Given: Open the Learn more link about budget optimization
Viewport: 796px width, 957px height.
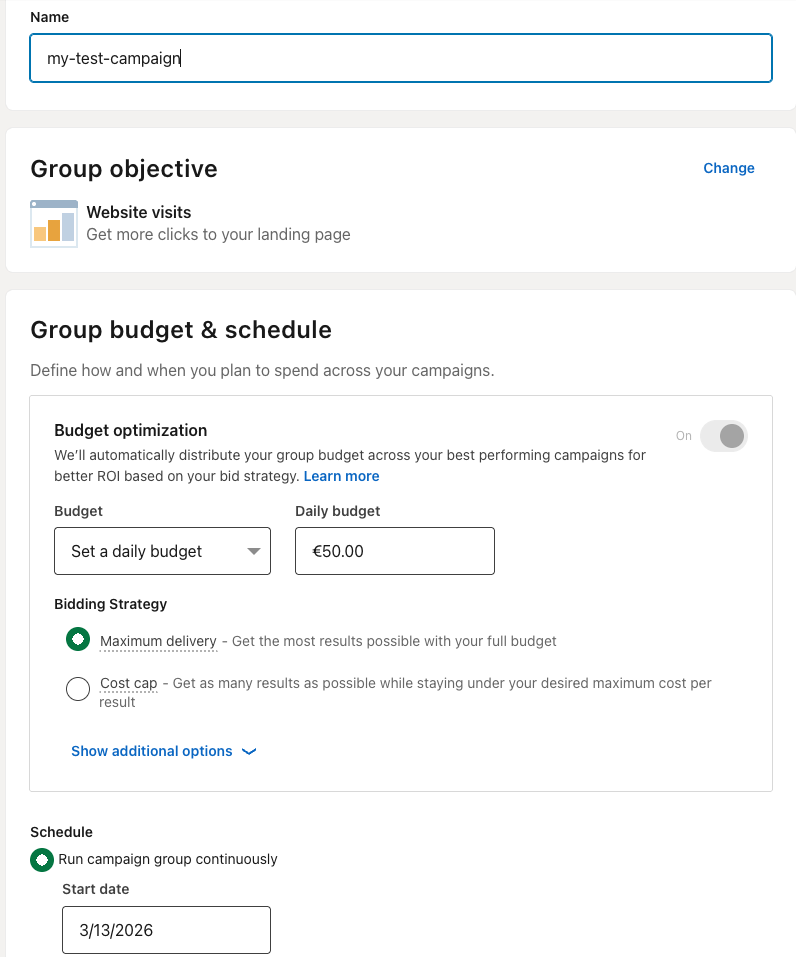Looking at the screenshot, I should point(341,476).
